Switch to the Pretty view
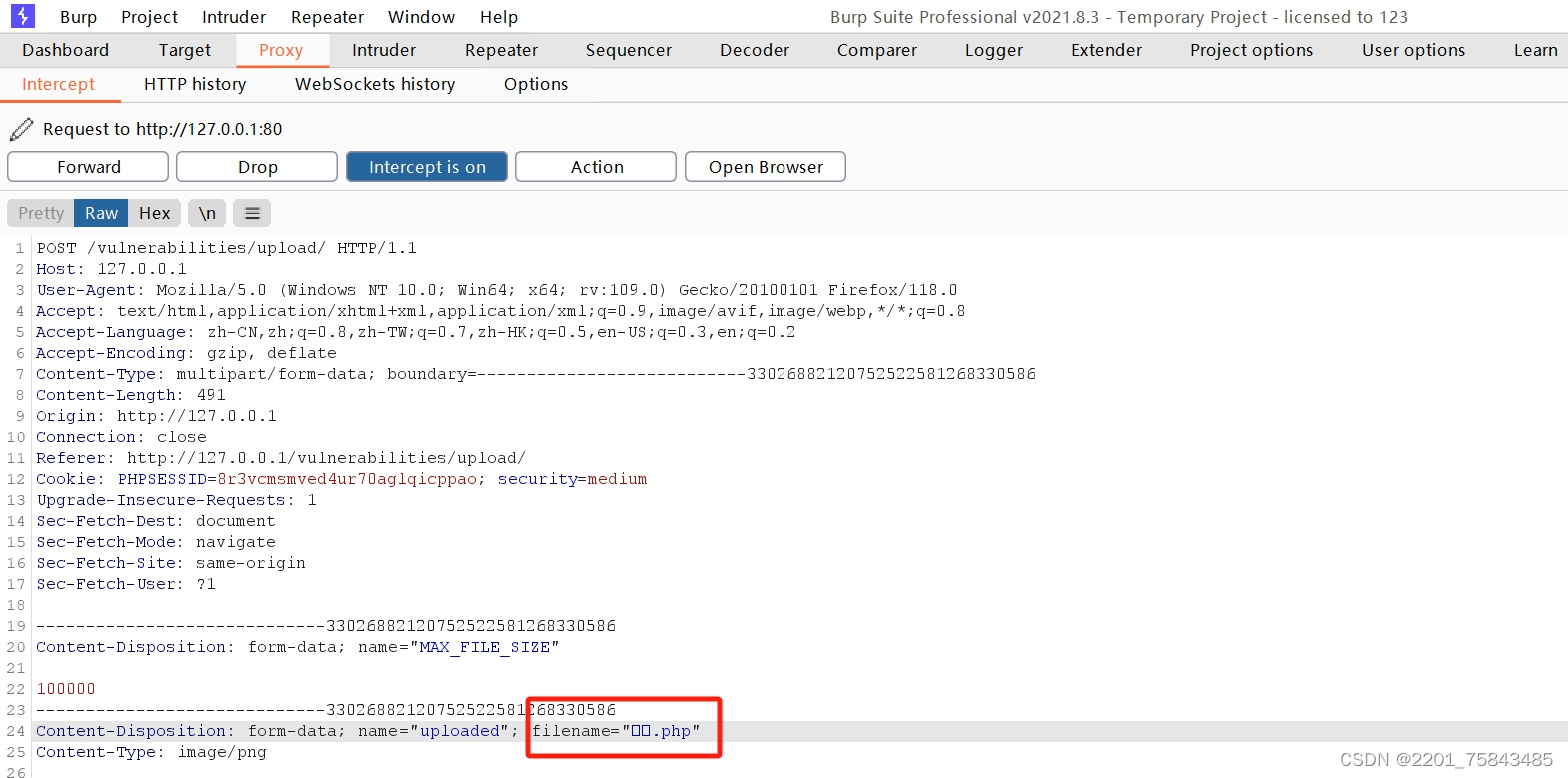This screenshot has height=778, width=1568. pyautogui.click(x=41, y=213)
